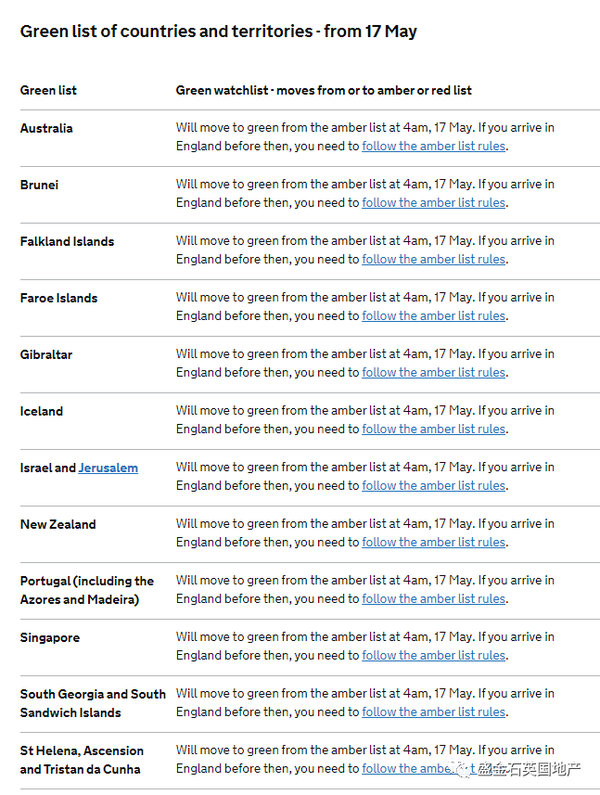Click the WeChat watermark logo icon
The height and width of the screenshot is (795, 600).
tap(463, 770)
